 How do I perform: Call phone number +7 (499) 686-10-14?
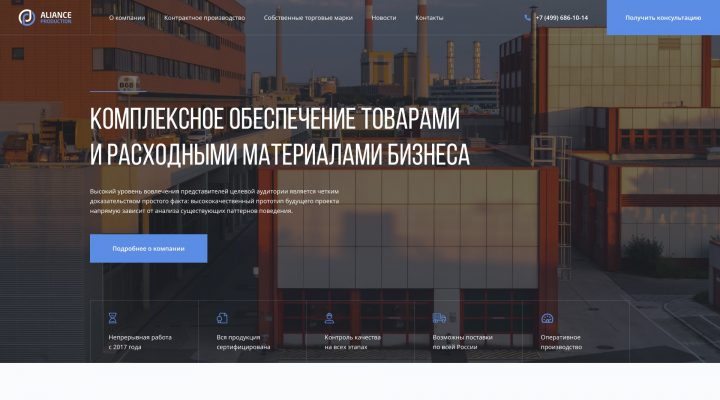pos(562,18)
